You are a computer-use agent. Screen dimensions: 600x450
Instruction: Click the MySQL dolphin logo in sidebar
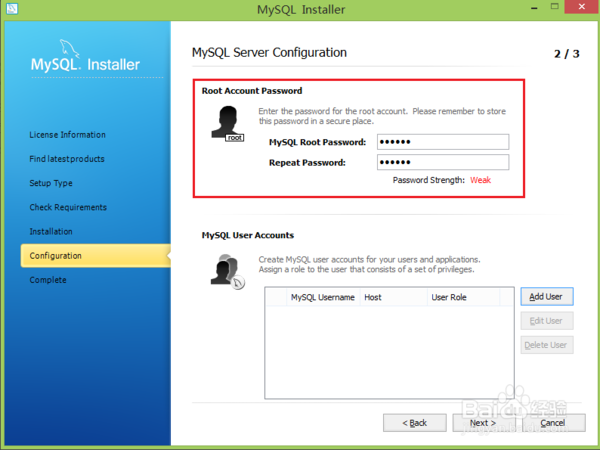[x=70, y=49]
